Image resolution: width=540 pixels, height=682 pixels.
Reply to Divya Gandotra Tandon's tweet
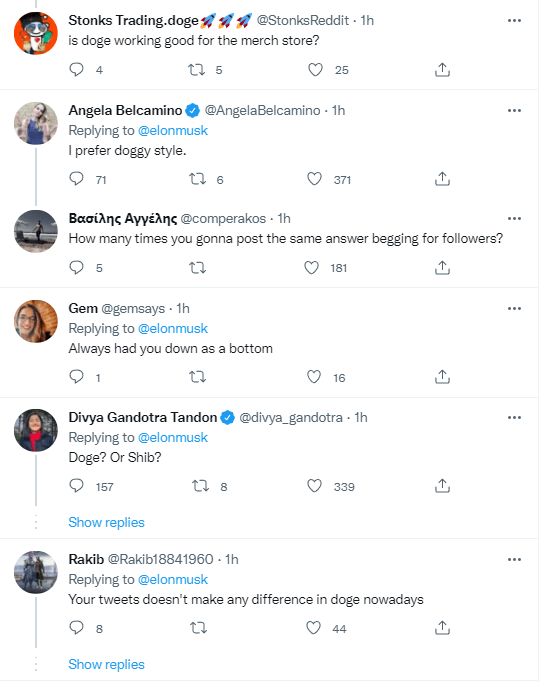click(77, 485)
